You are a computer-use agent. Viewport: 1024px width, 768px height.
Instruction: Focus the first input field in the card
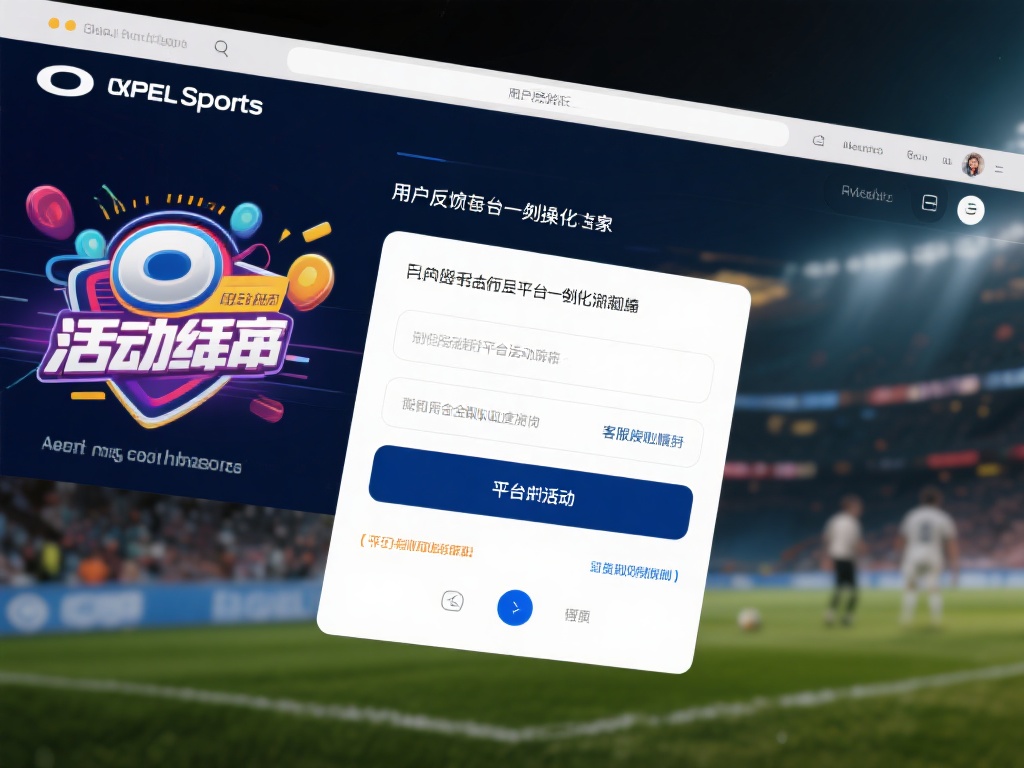click(x=553, y=357)
